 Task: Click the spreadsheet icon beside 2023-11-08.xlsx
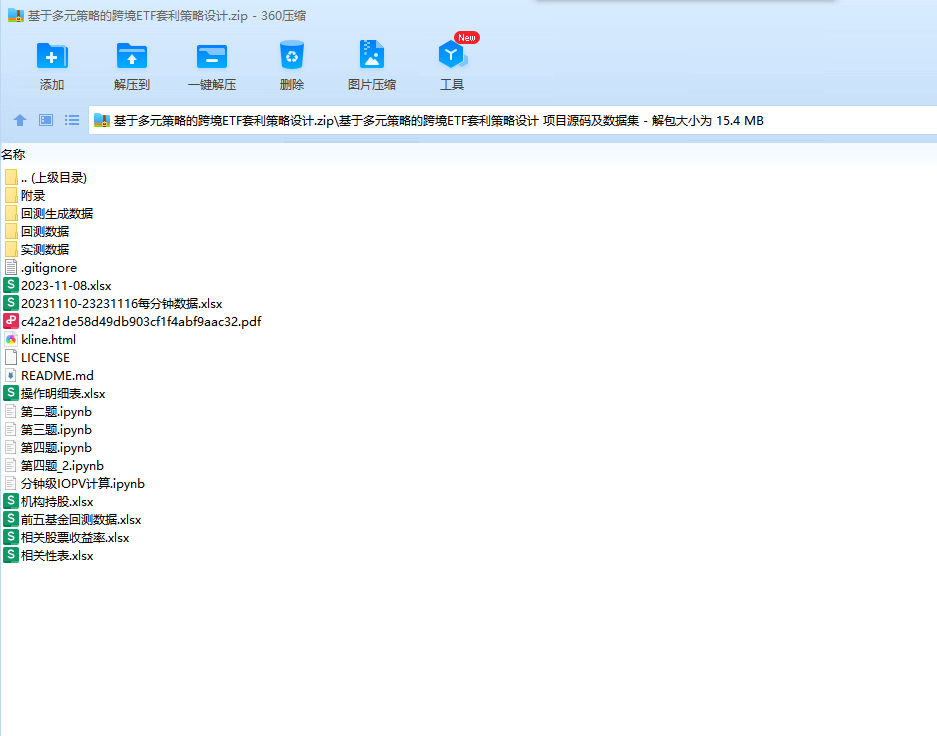coord(11,285)
